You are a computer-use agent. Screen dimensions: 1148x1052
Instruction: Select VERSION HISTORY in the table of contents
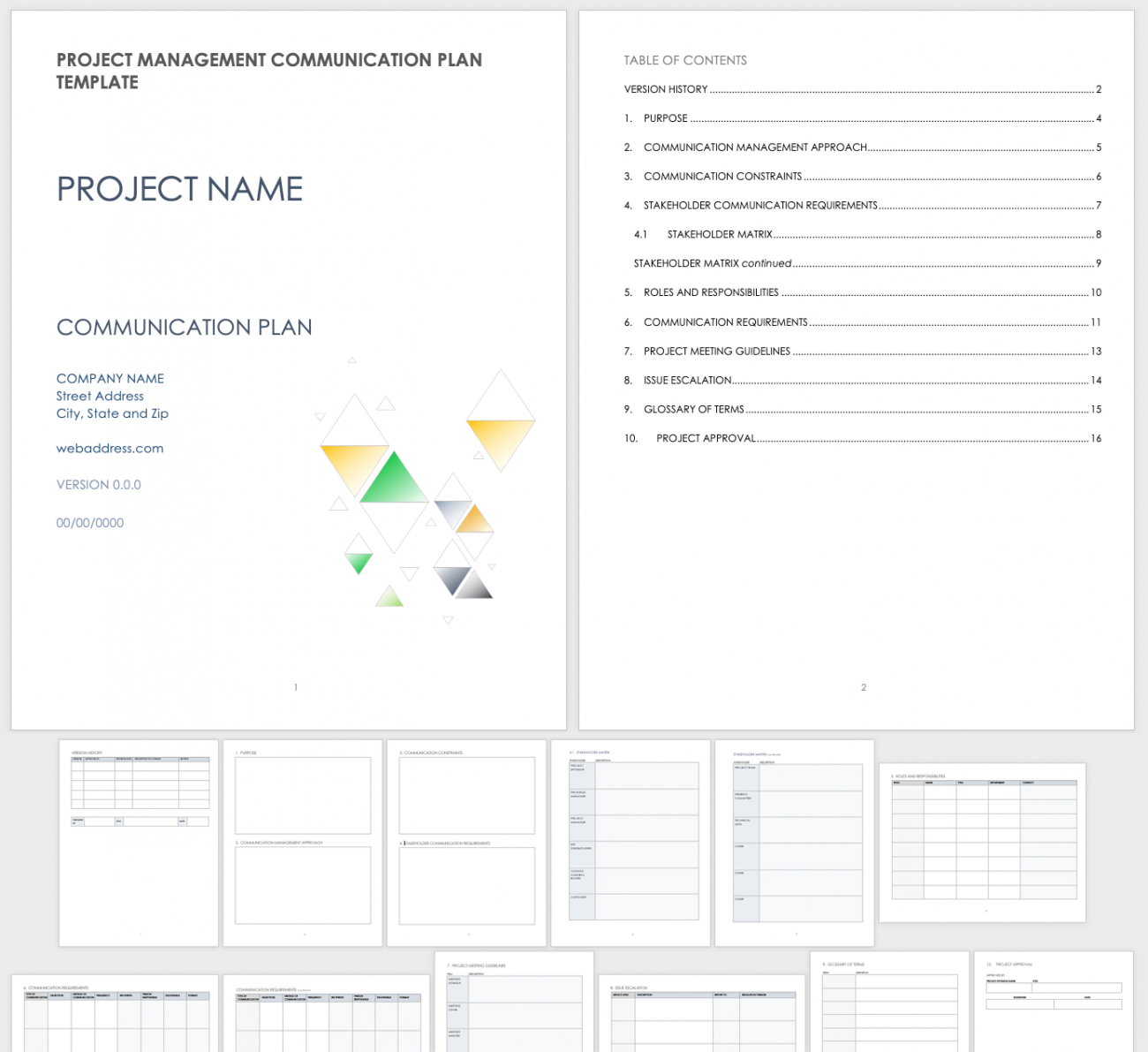pos(665,88)
